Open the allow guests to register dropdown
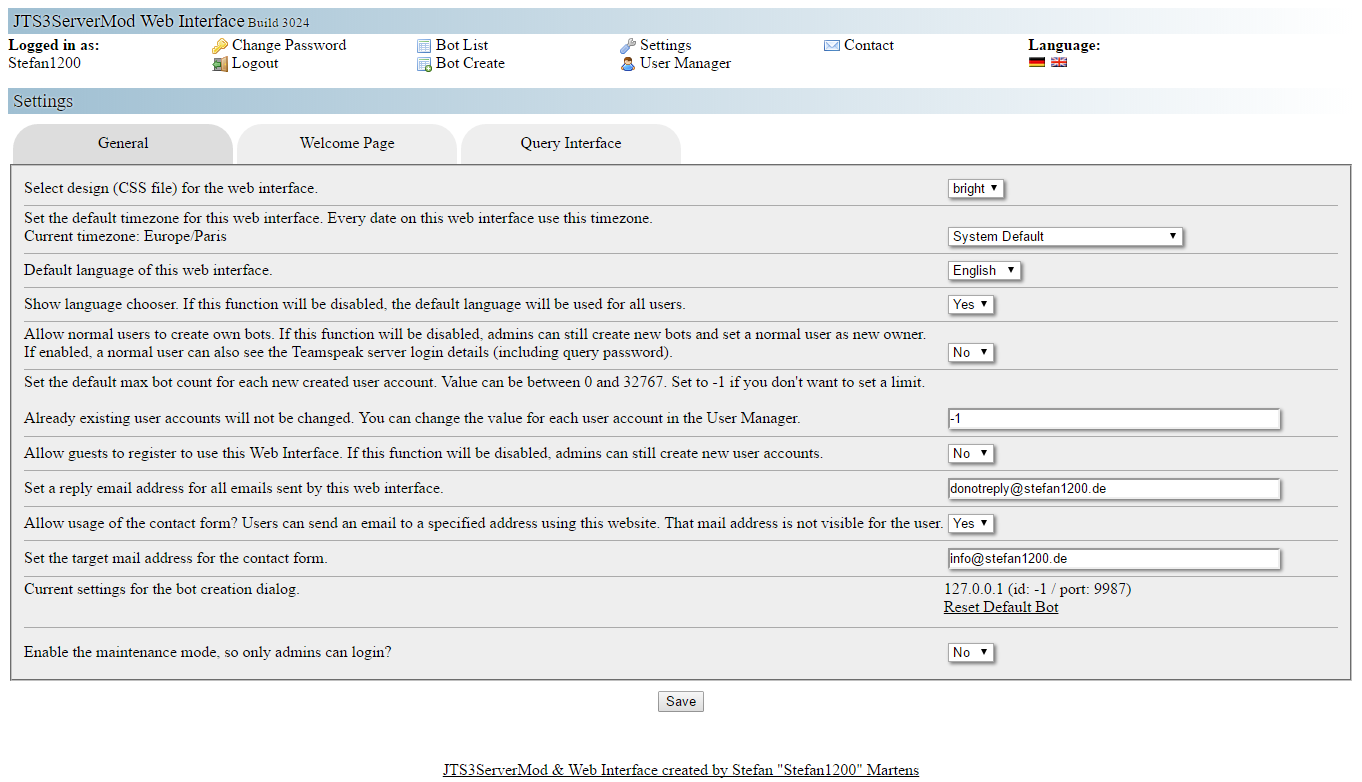The image size is (1362, 782). coord(971,453)
